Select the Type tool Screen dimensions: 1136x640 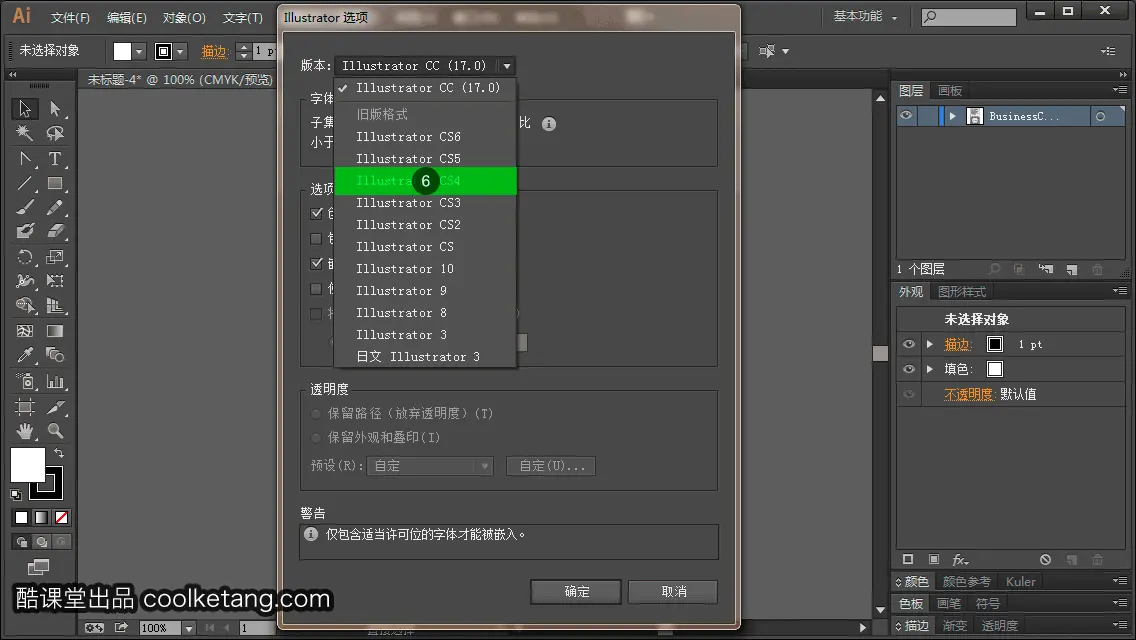pos(55,158)
